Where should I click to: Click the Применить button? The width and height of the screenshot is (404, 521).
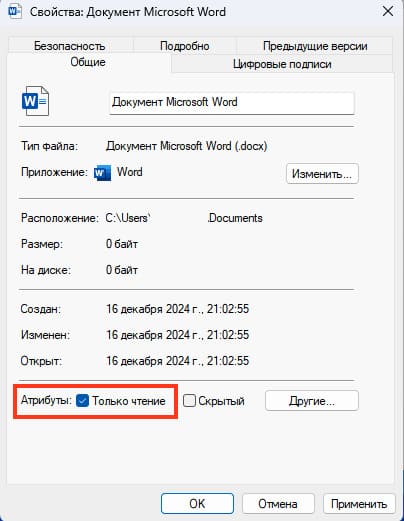pos(359,503)
